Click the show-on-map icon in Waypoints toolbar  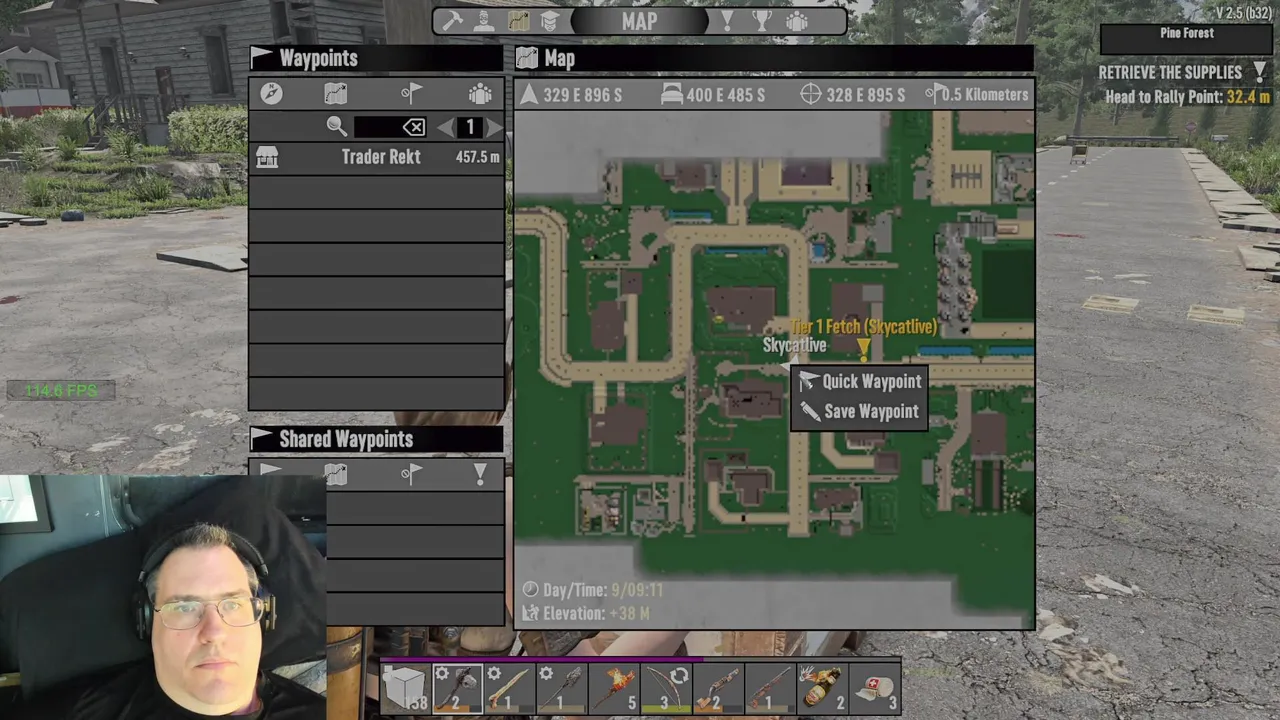[335, 93]
